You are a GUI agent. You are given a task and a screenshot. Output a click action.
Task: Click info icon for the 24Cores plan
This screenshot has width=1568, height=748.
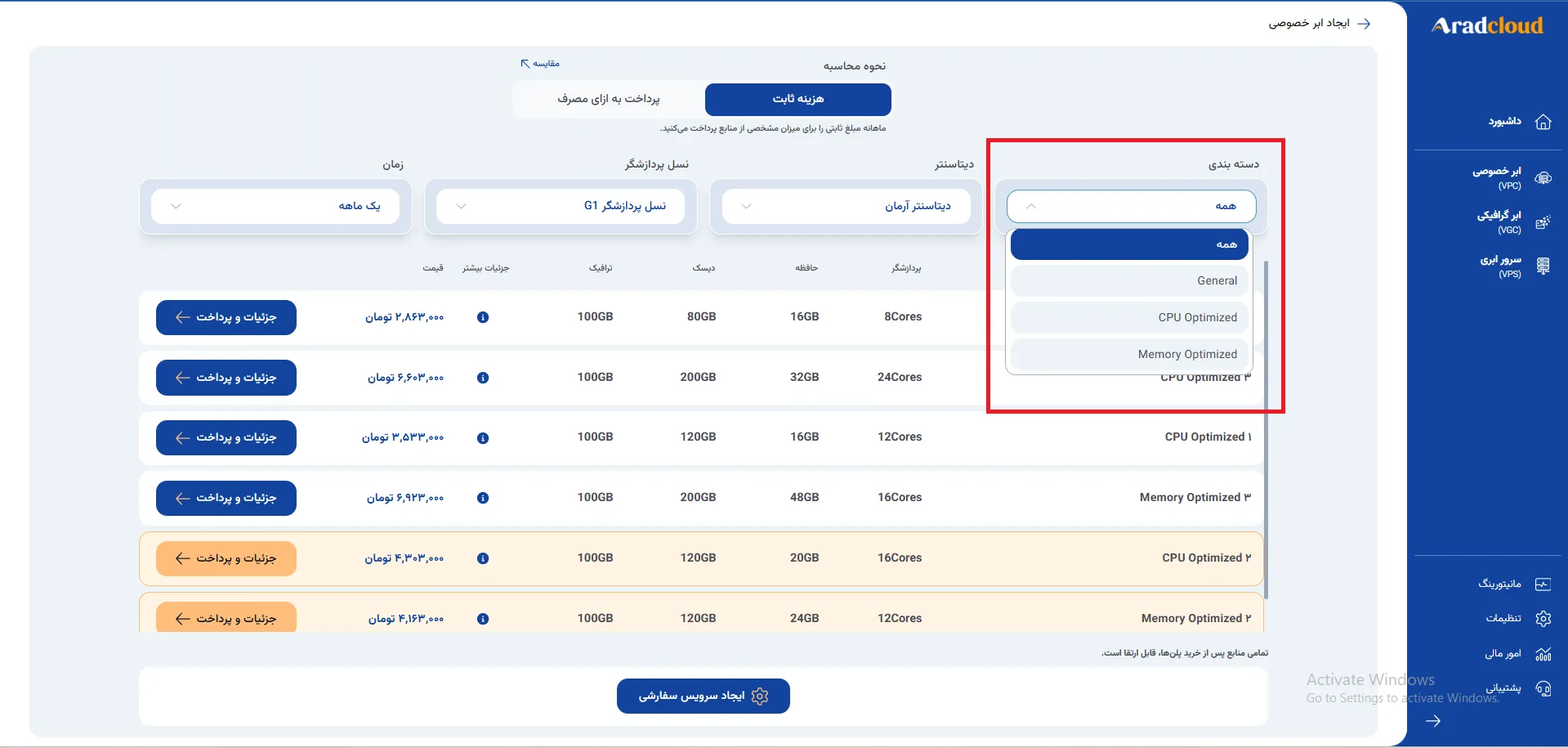point(483,378)
